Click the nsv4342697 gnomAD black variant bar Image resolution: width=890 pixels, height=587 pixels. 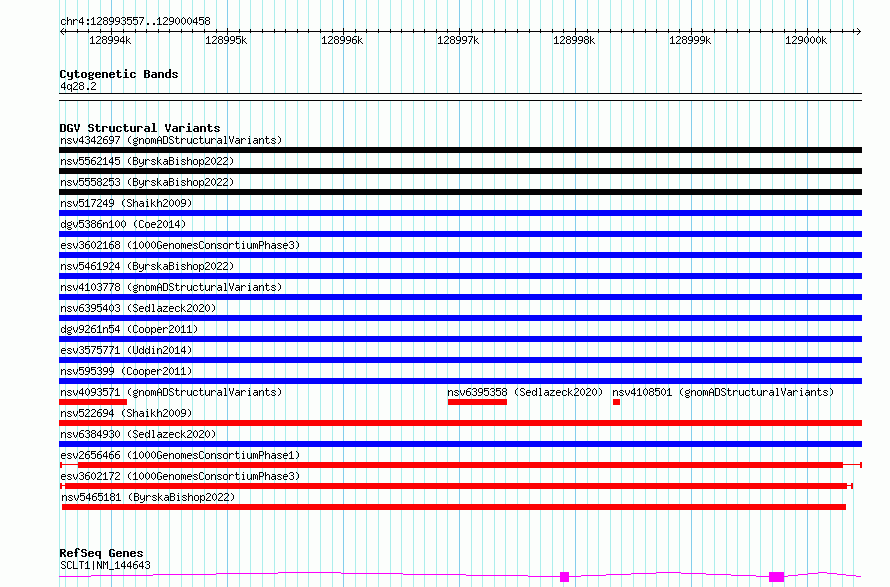460,150
